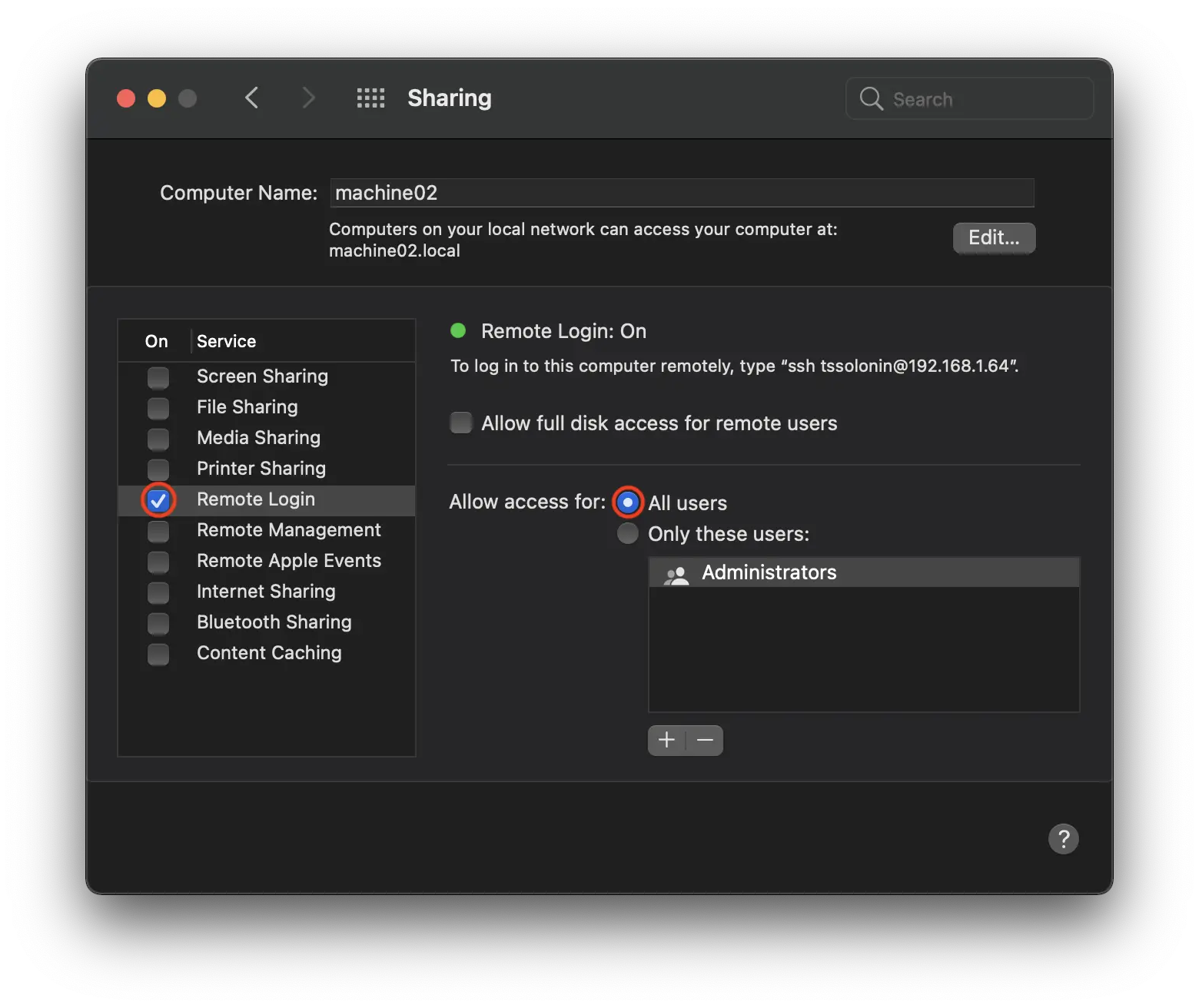Screen dimensions: 1199x1008
Task: Click the magnifying glass in the search field
Action: pyautogui.click(x=871, y=98)
